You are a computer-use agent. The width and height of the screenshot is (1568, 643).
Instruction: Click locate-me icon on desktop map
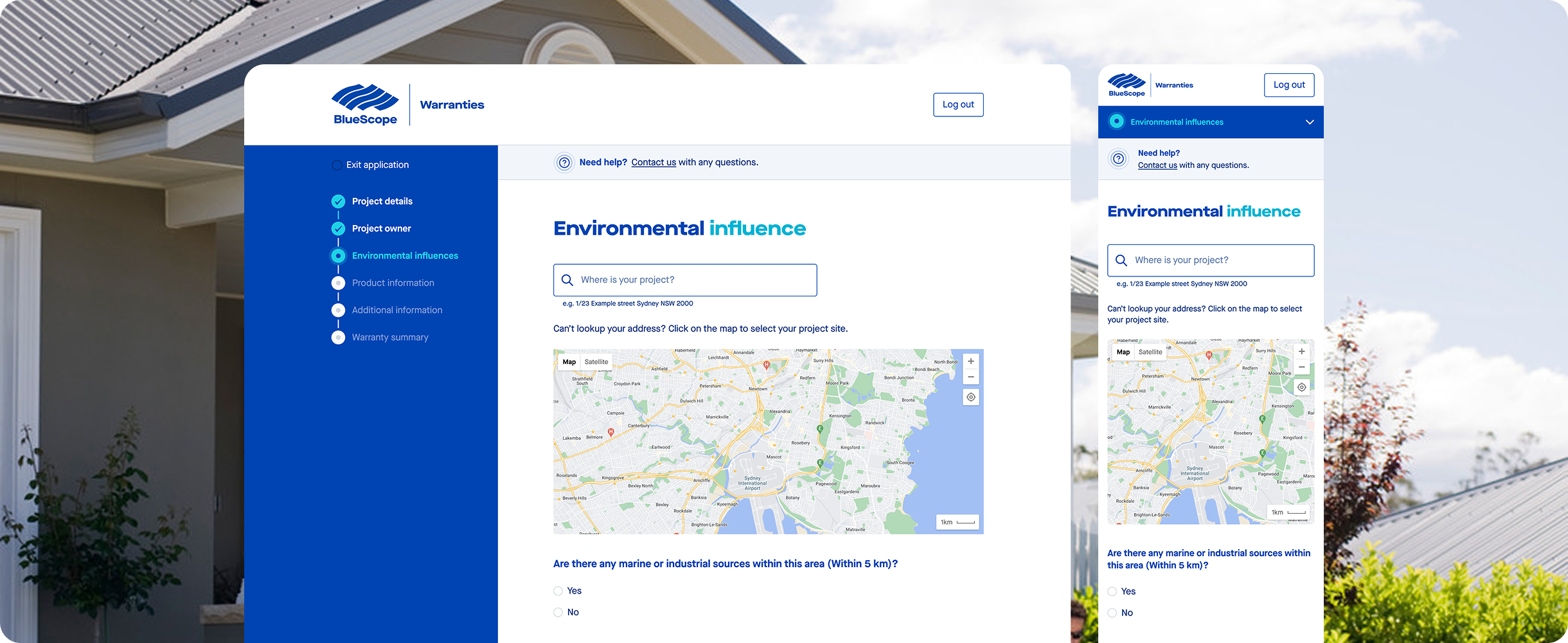point(970,397)
